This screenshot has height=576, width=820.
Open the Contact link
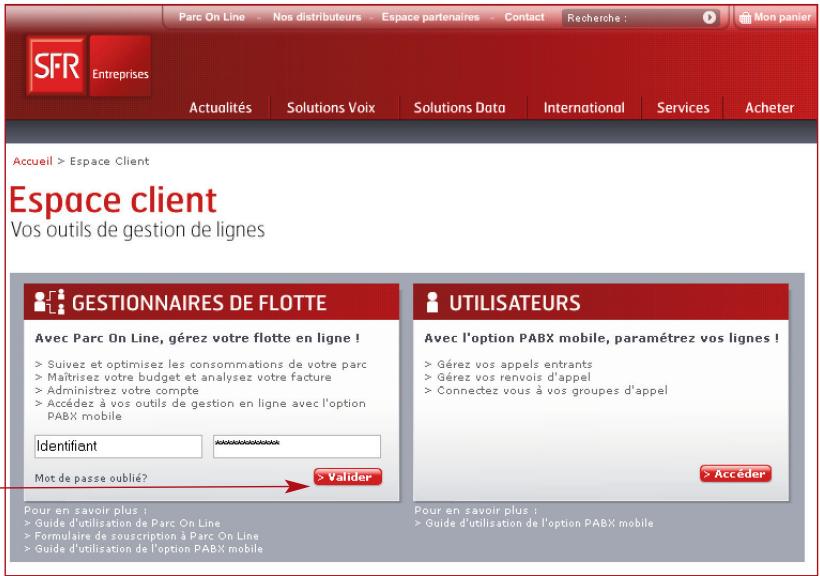point(524,17)
